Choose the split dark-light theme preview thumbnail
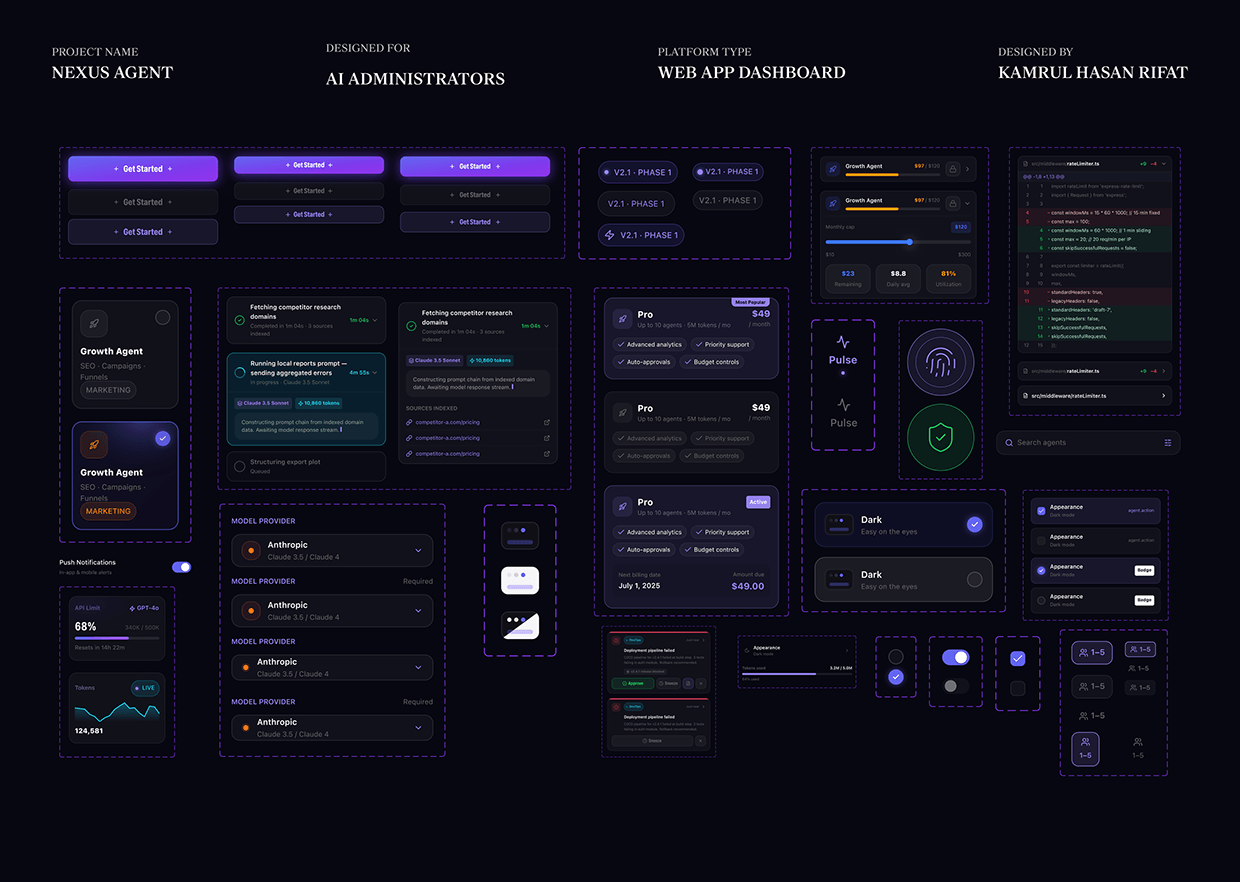Viewport: 1240px width, 882px height. (x=520, y=625)
